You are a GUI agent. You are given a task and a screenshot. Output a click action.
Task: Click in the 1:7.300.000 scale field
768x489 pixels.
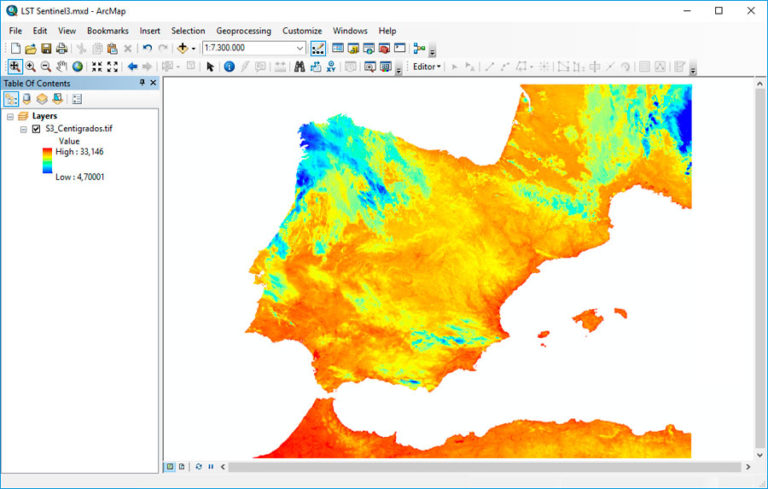pyautogui.click(x=248, y=48)
